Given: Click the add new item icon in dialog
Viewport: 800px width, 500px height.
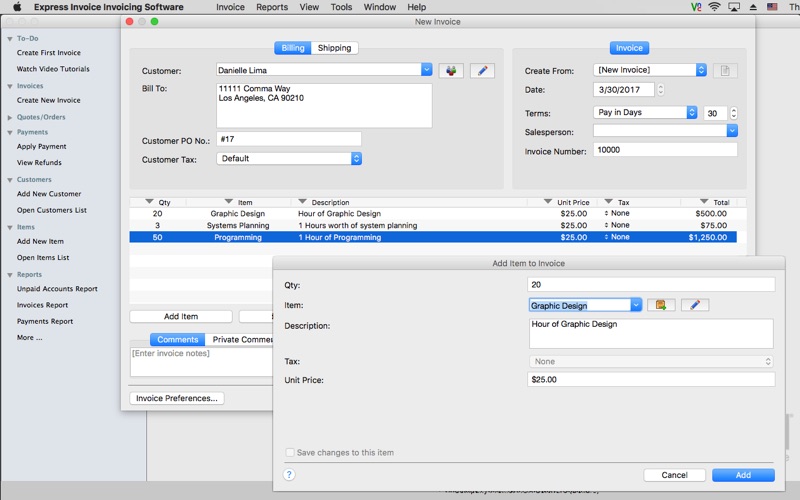Looking at the screenshot, I should [x=661, y=305].
